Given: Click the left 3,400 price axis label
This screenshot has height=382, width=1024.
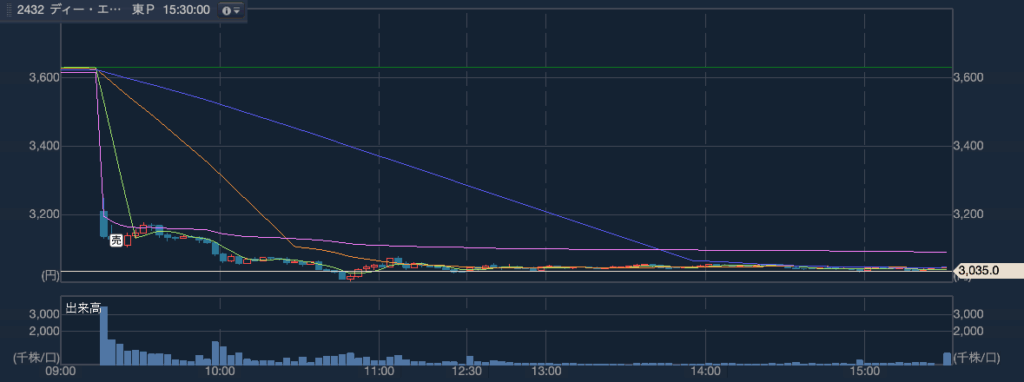Looking at the screenshot, I should point(45,146).
